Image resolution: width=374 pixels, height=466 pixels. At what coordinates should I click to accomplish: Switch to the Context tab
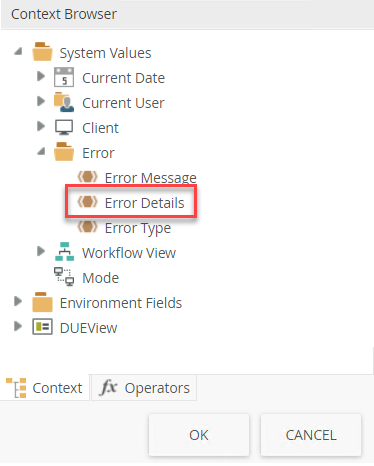coord(44,388)
